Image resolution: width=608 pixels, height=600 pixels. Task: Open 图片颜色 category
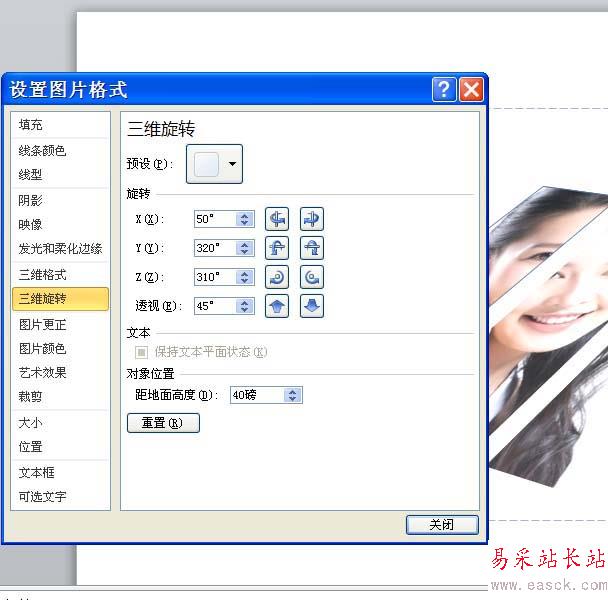click(x=60, y=348)
